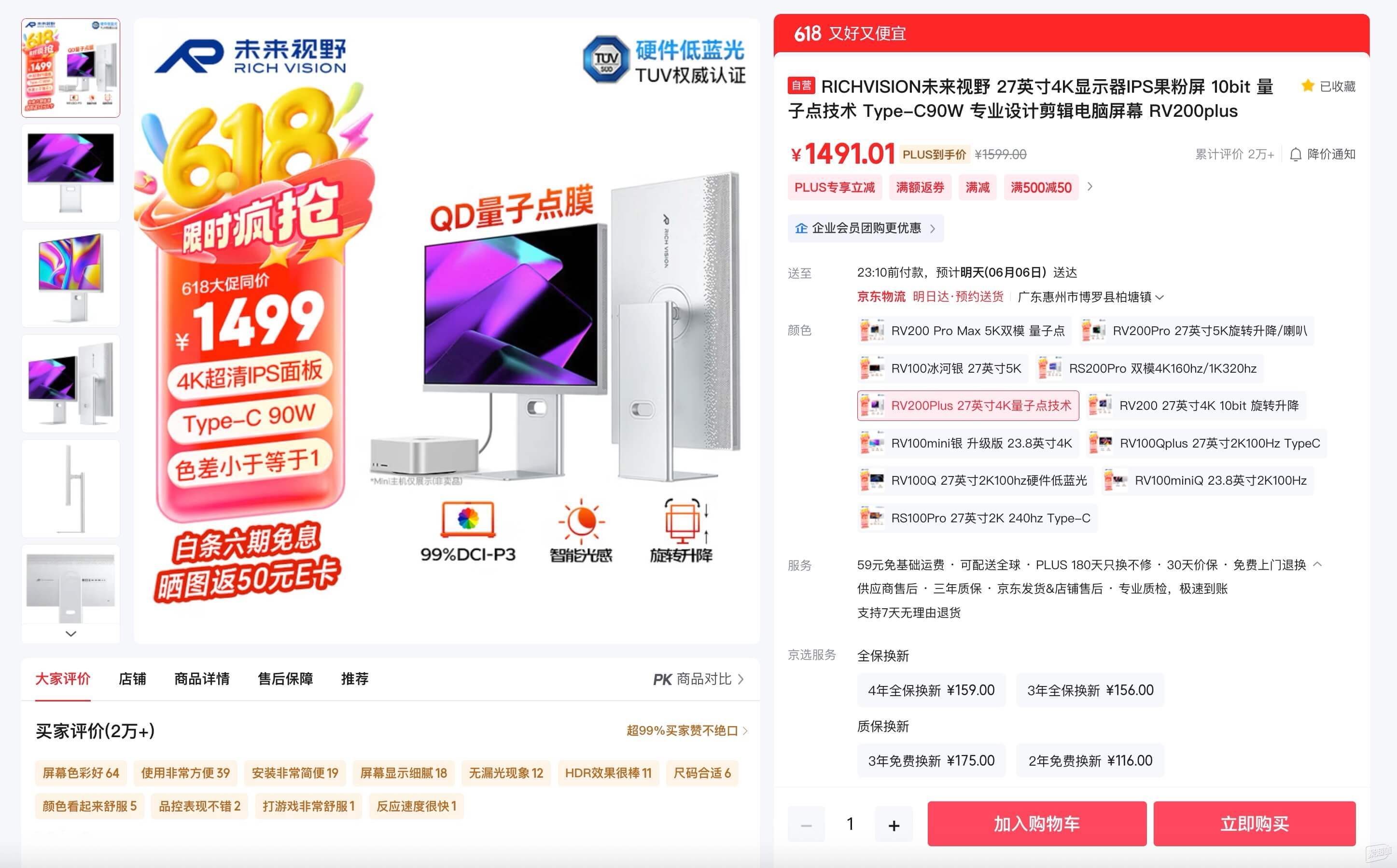1397x868 pixels.
Task: Expand more promotions arrow beside 满500减50
Action: click(x=1090, y=187)
